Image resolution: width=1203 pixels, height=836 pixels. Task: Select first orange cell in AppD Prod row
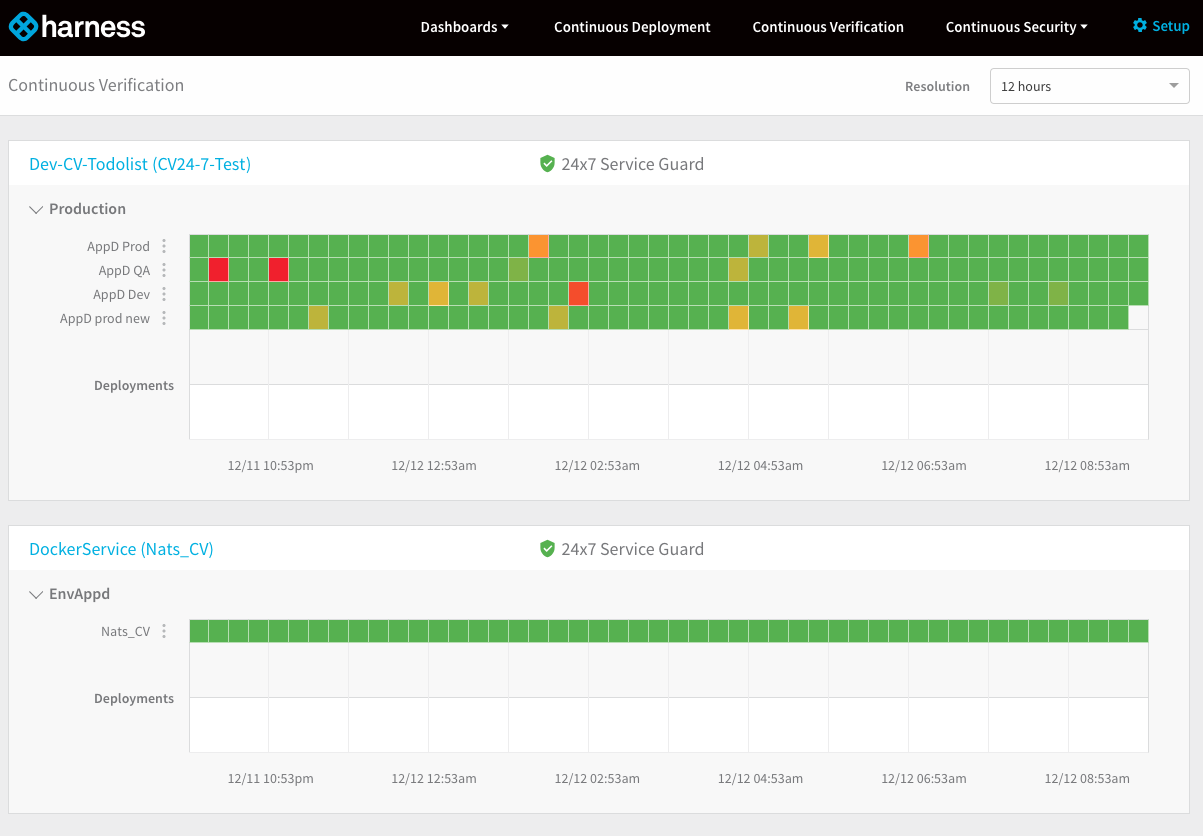(538, 246)
